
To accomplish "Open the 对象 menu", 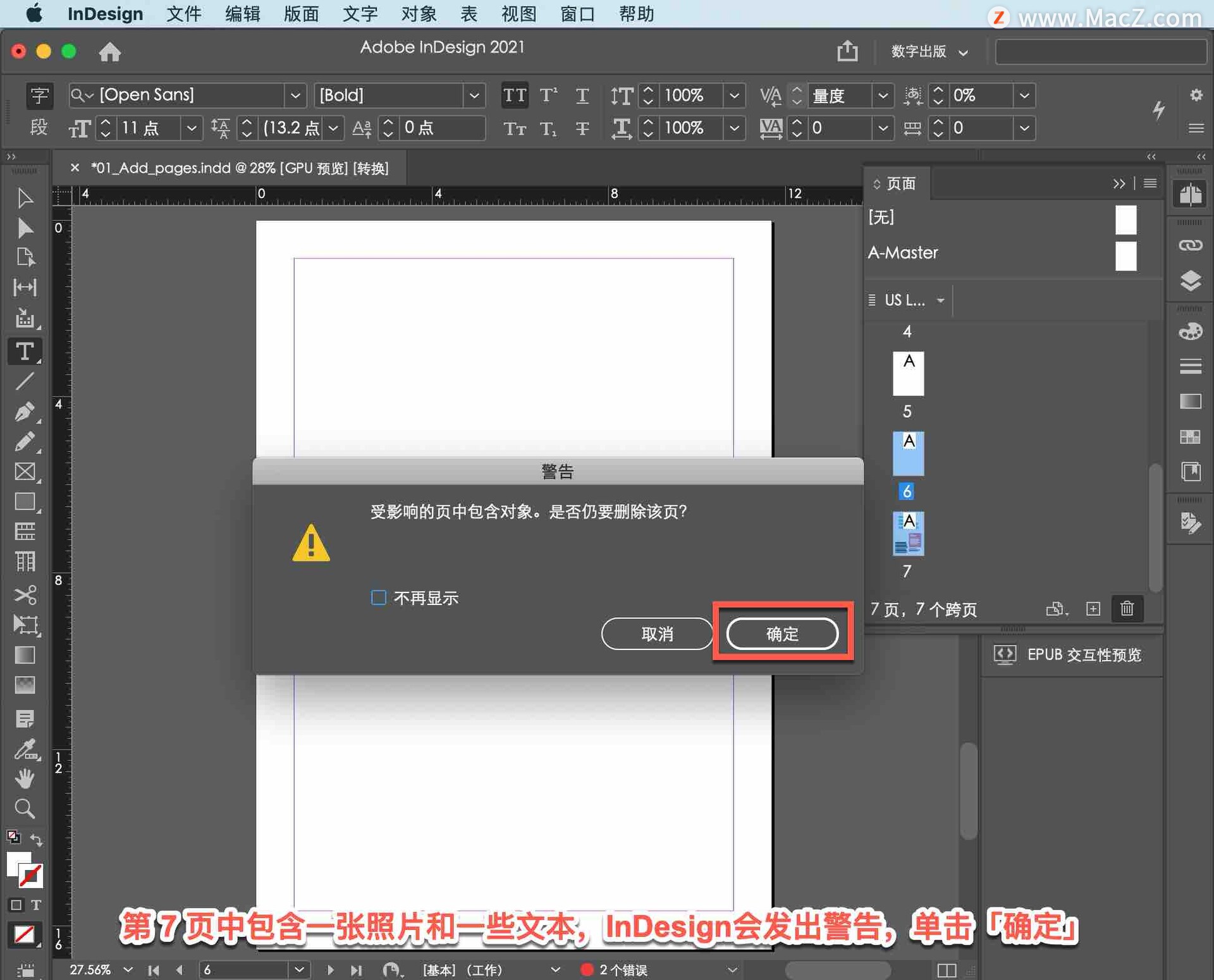I will click(x=418, y=14).
